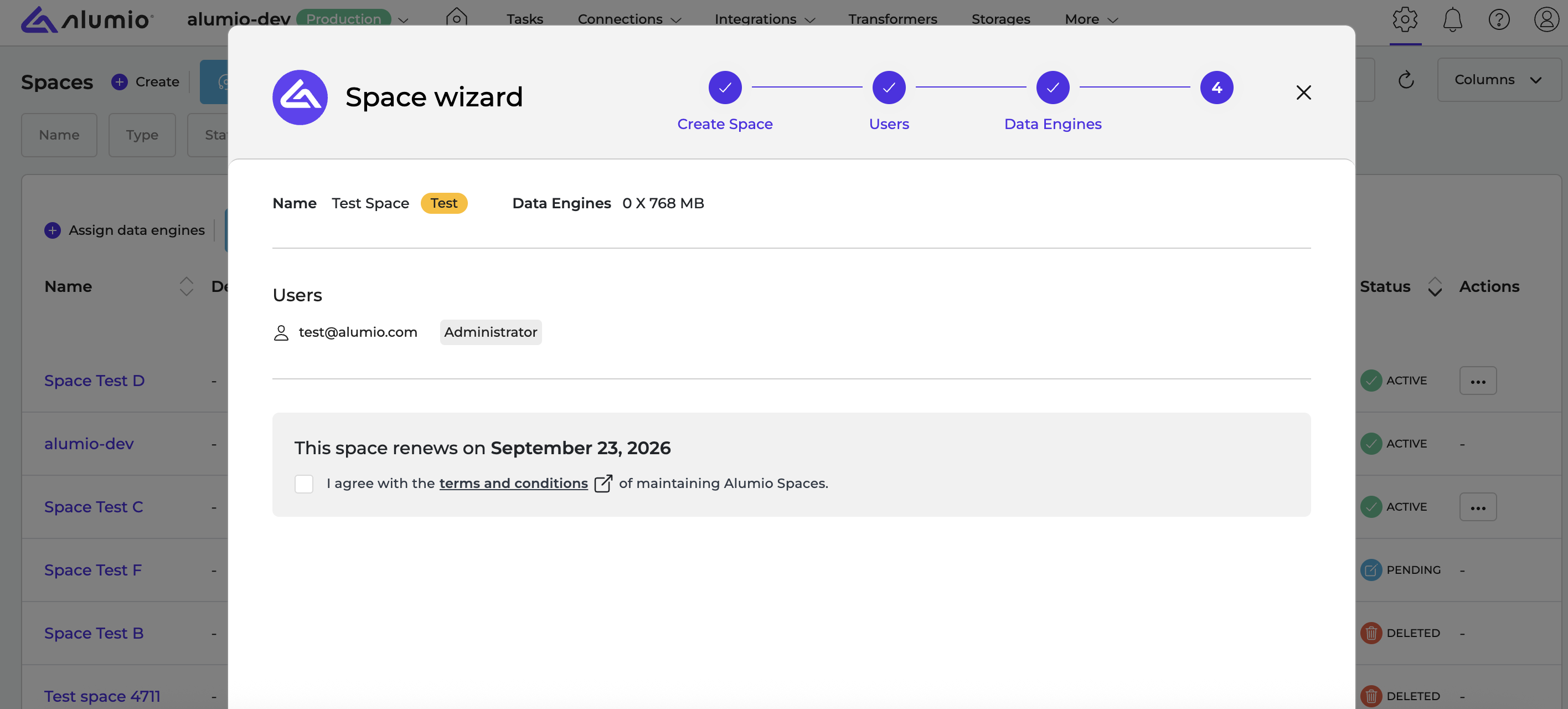This screenshot has width=1568, height=709.
Task: Click the plus icon for Assign data engines
Action: [53, 230]
